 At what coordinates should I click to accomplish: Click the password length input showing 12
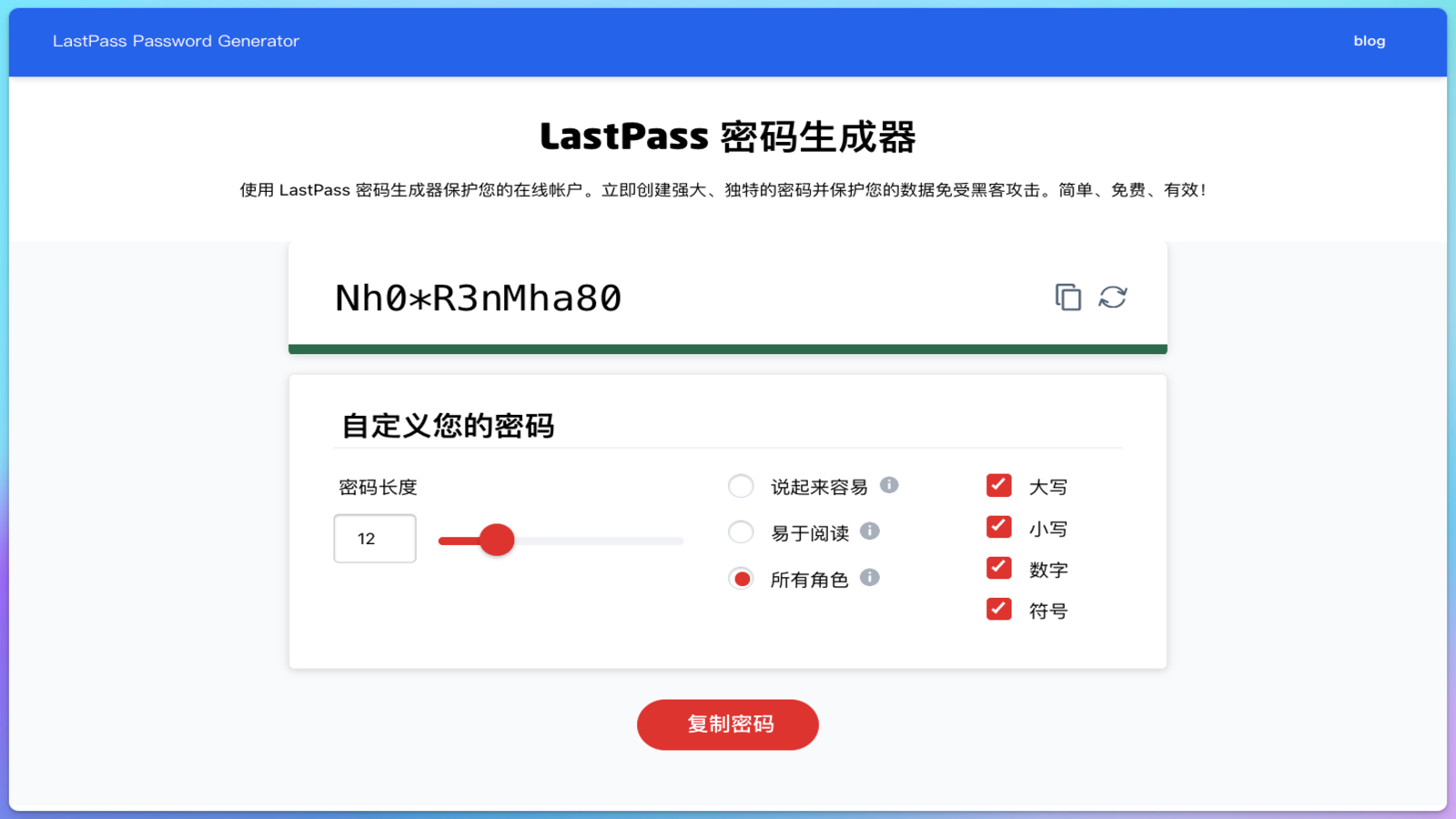pyautogui.click(x=374, y=539)
